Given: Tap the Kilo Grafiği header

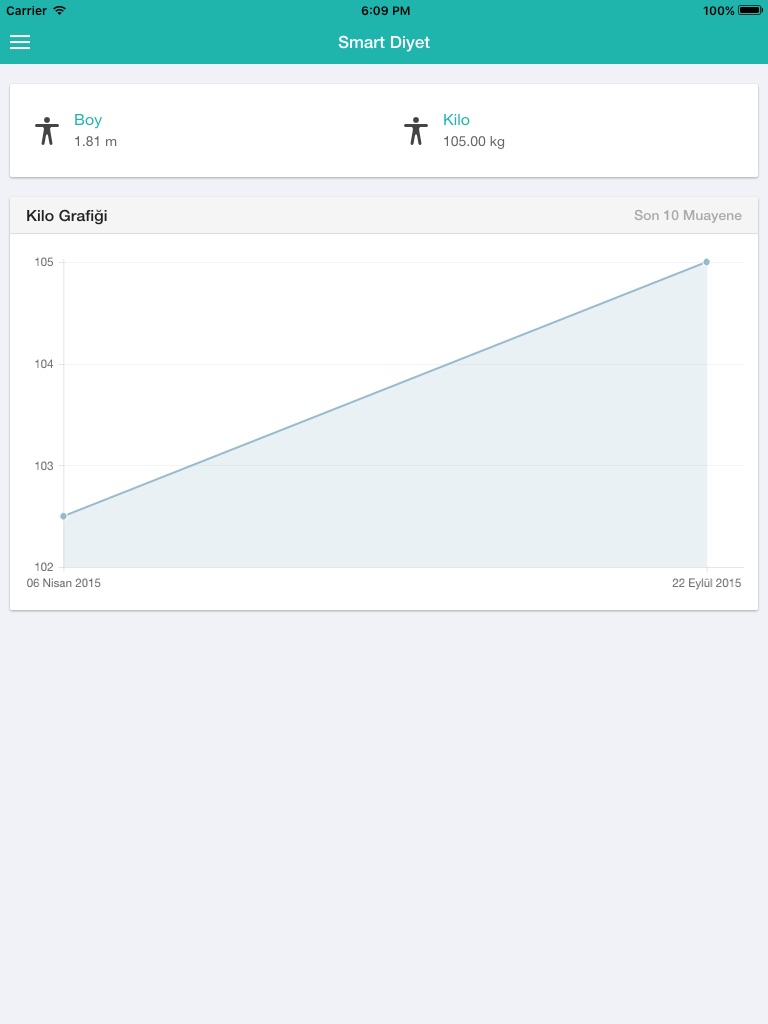Looking at the screenshot, I should tap(67, 216).
